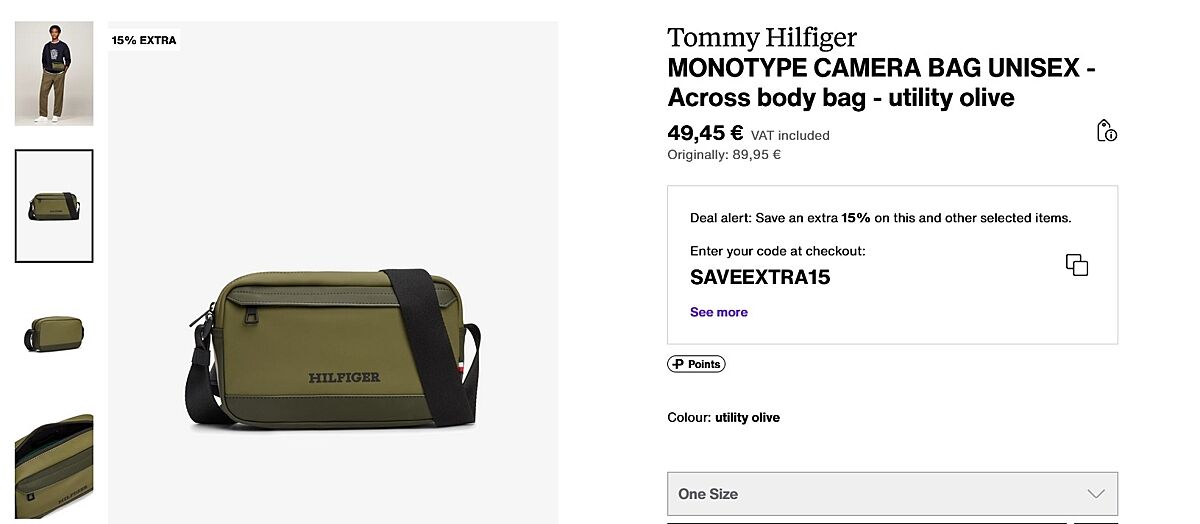Select the side view bag thumbnail
Viewport: 1200px width, 524px height.
click(54, 334)
